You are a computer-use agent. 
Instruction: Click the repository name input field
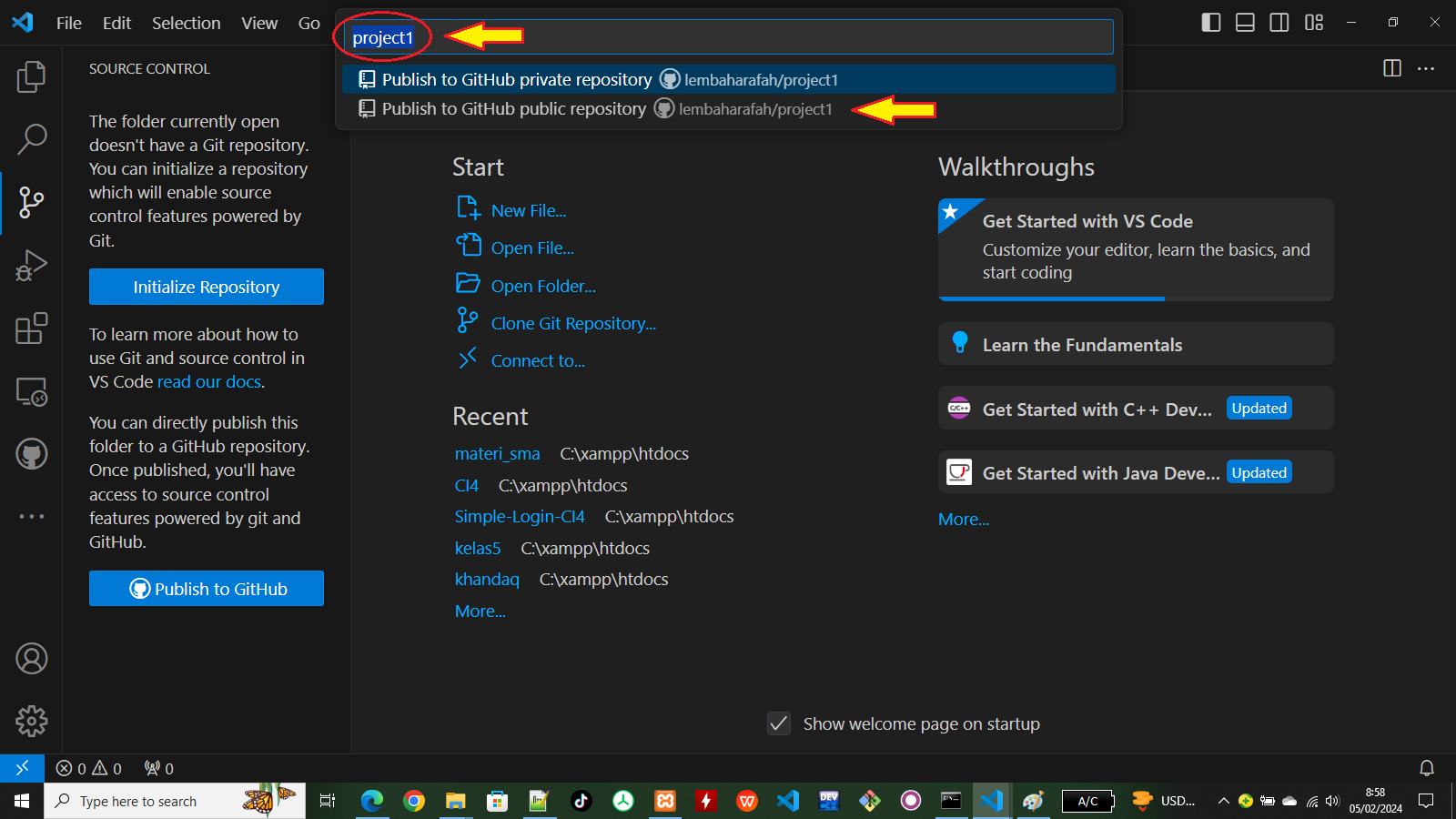point(729,37)
